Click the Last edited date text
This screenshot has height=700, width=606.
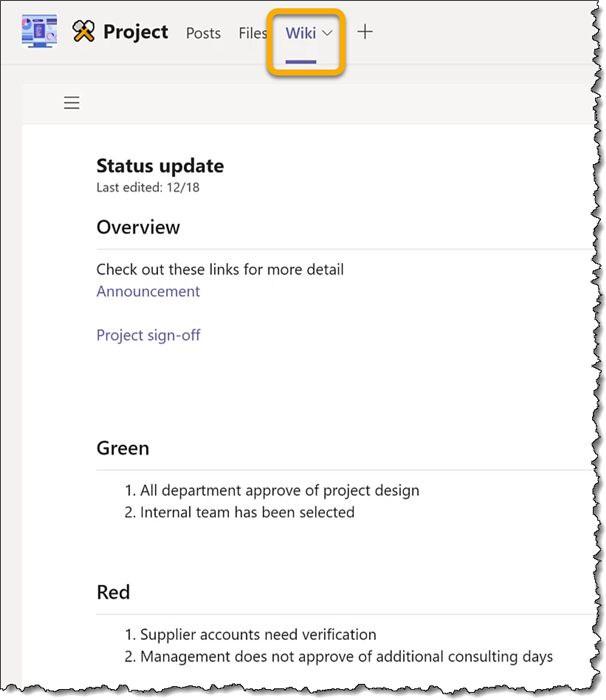click(x=140, y=187)
